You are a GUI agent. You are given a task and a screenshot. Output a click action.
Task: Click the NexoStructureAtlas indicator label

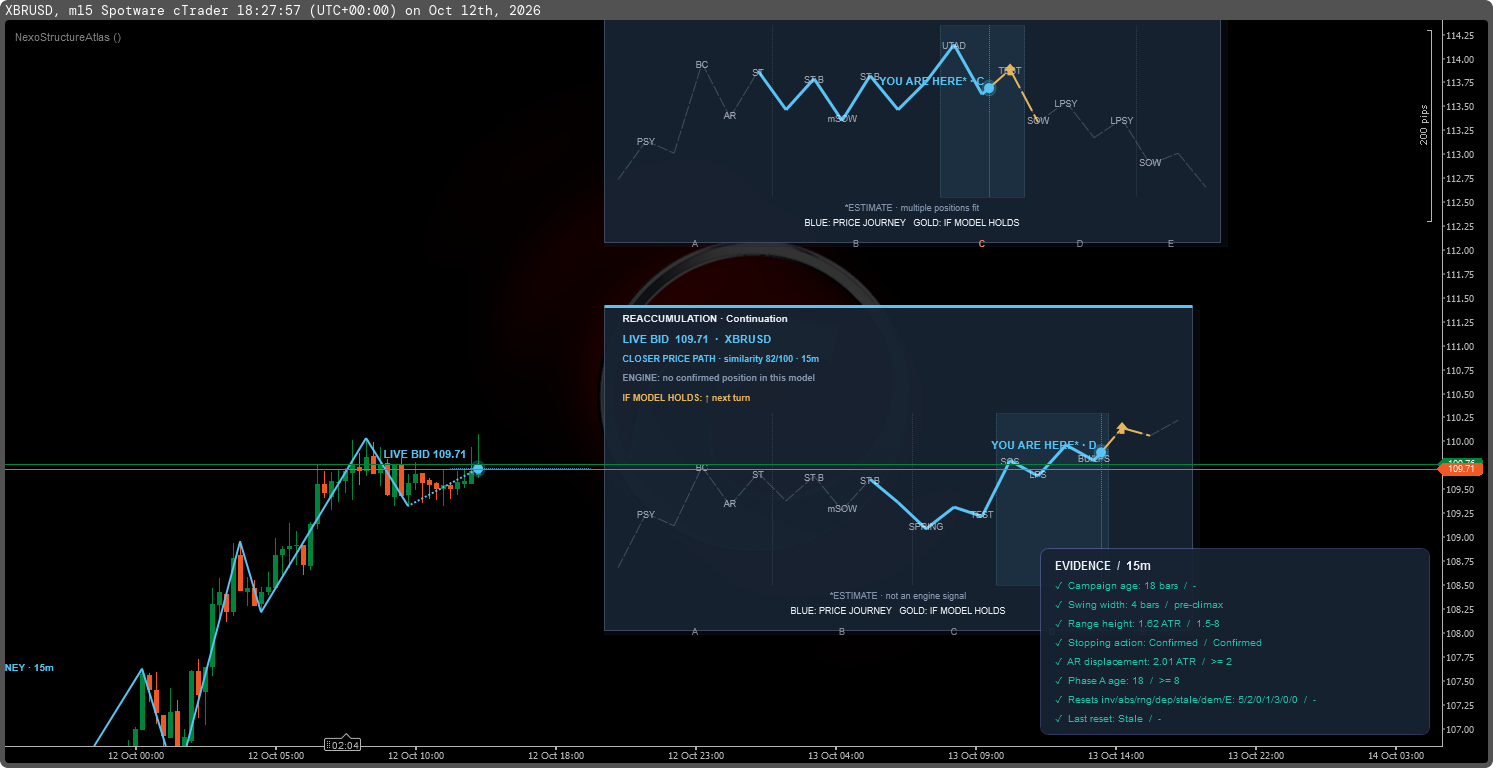(68, 37)
